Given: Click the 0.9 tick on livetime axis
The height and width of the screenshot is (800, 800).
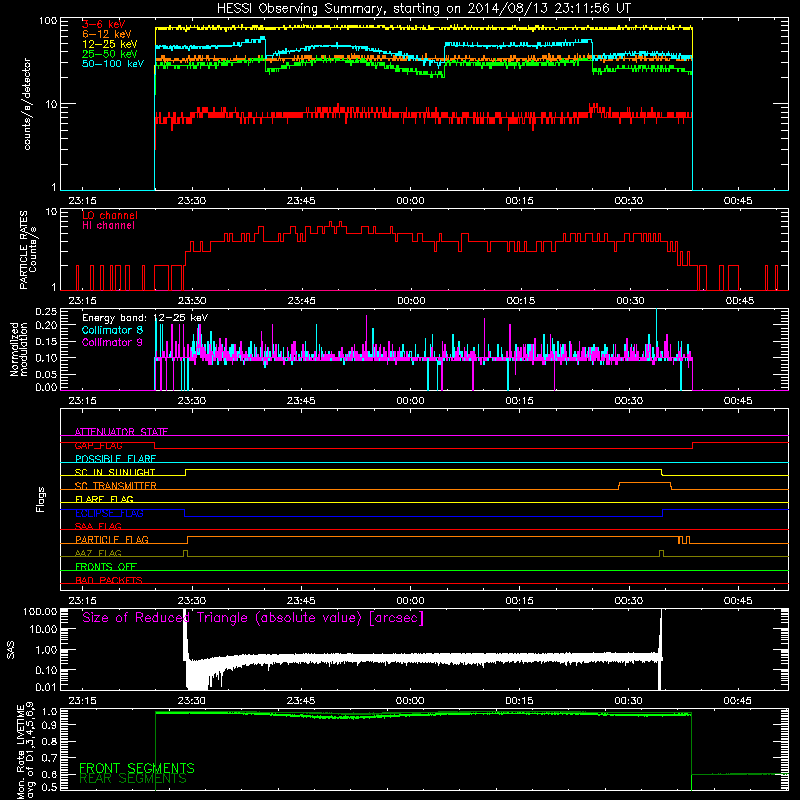Looking at the screenshot, I should (x=50, y=726).
